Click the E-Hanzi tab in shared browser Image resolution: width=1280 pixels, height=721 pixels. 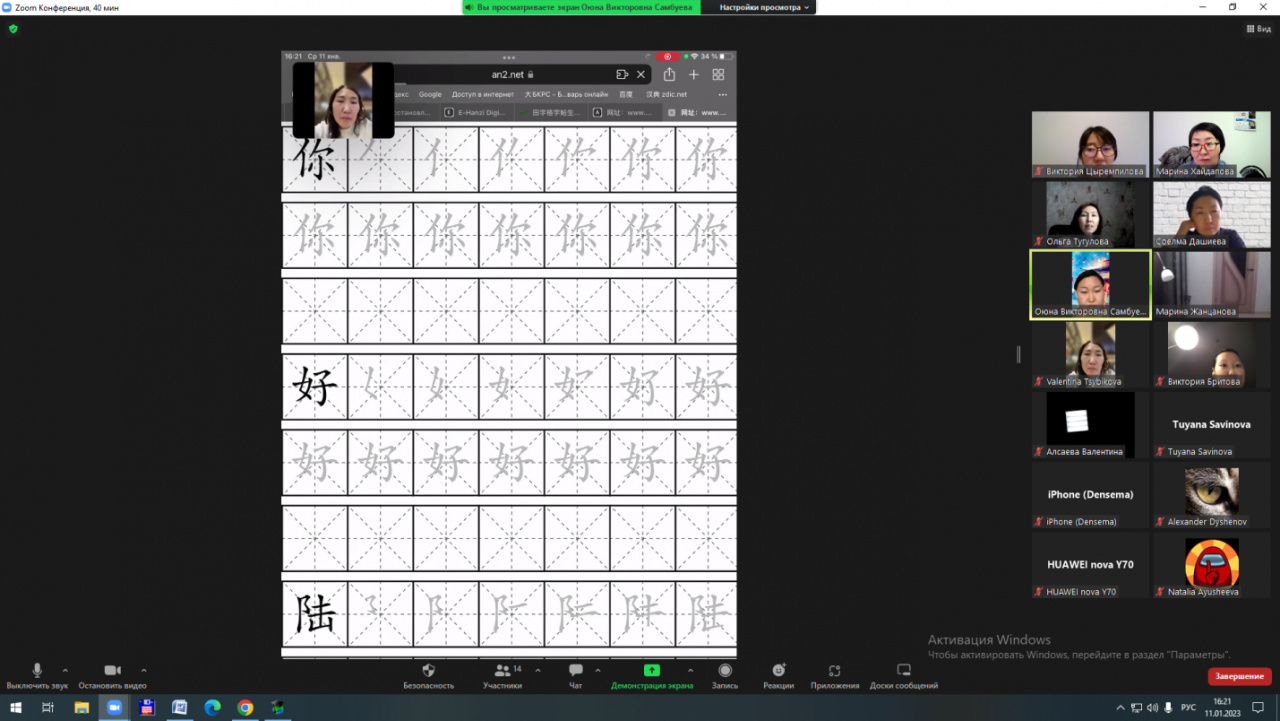(476, 113)
